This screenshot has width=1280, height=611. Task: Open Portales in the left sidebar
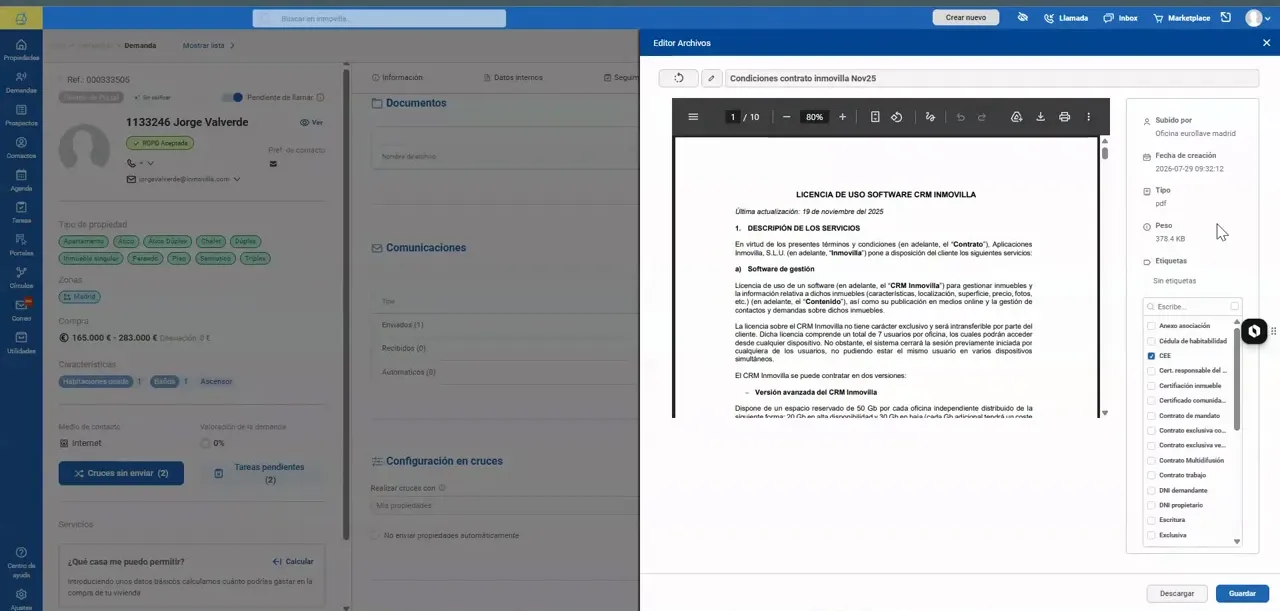tap(21, 245)
